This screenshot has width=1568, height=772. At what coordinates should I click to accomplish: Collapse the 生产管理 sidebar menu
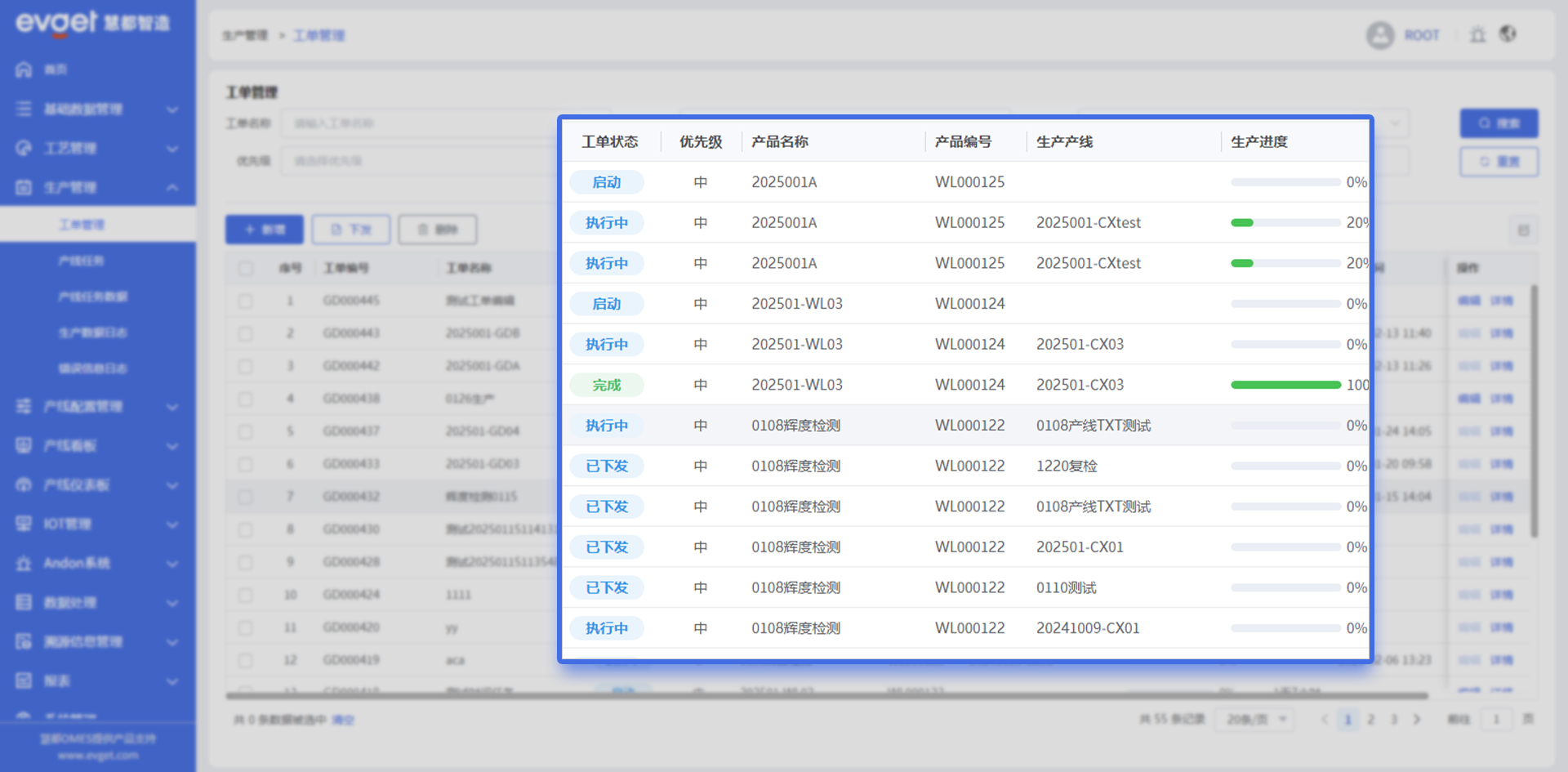pyautogui.click(x=172, y=188)
